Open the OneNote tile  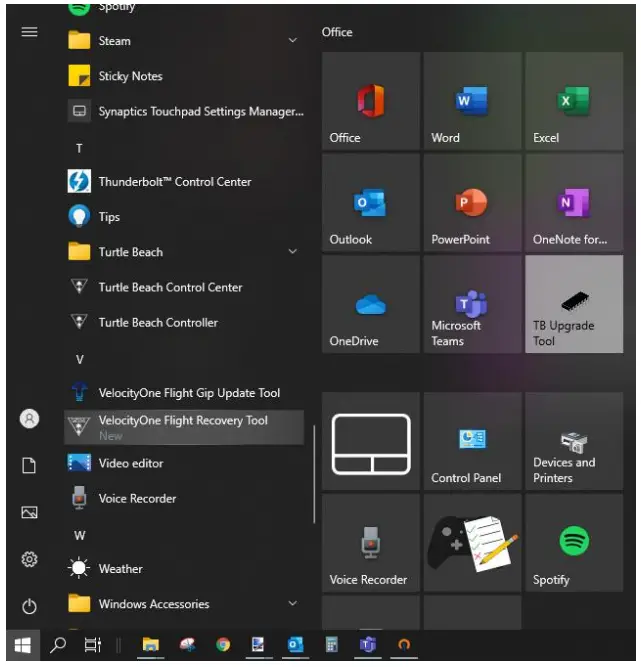(574, 203)
